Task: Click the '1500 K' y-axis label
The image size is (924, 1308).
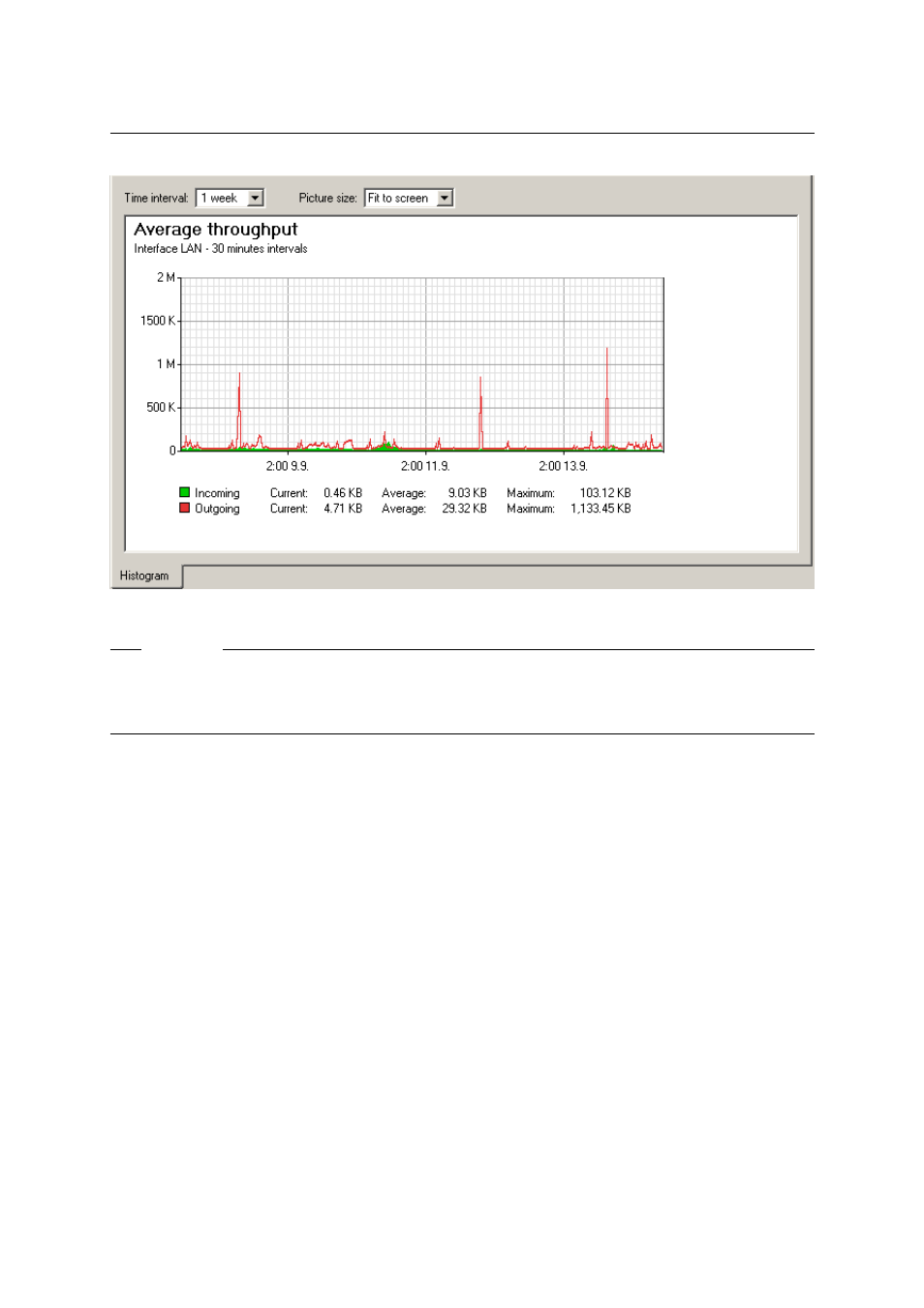Action: pos(158,321)
